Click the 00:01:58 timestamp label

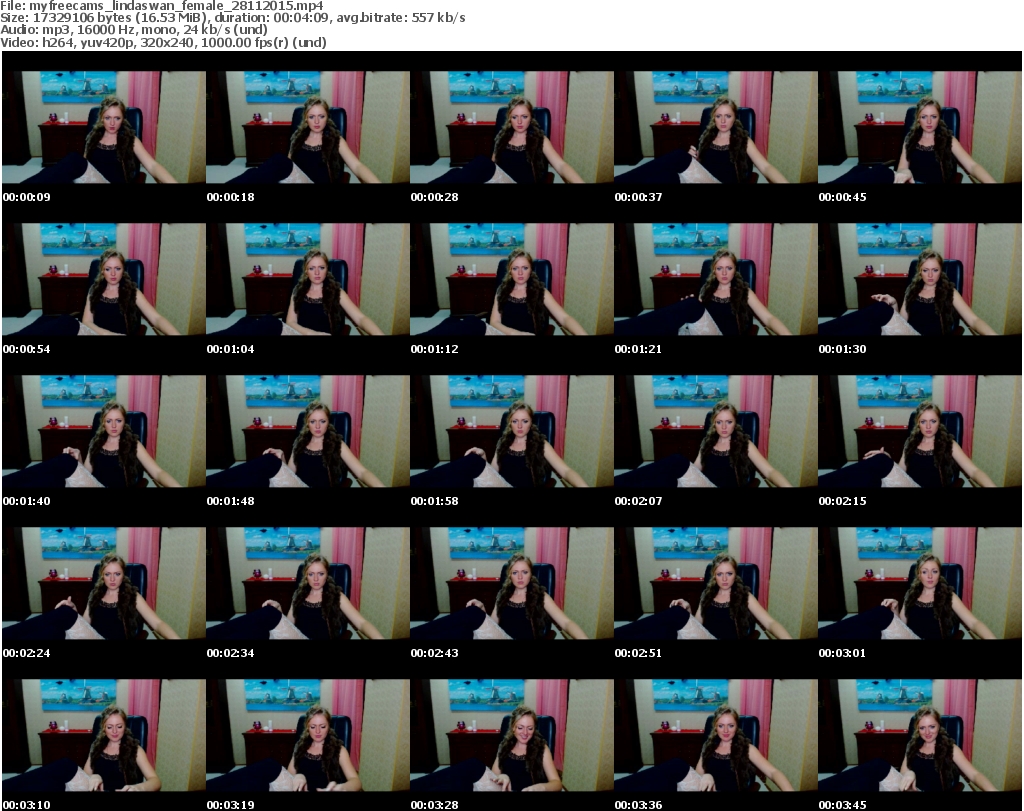434,501
